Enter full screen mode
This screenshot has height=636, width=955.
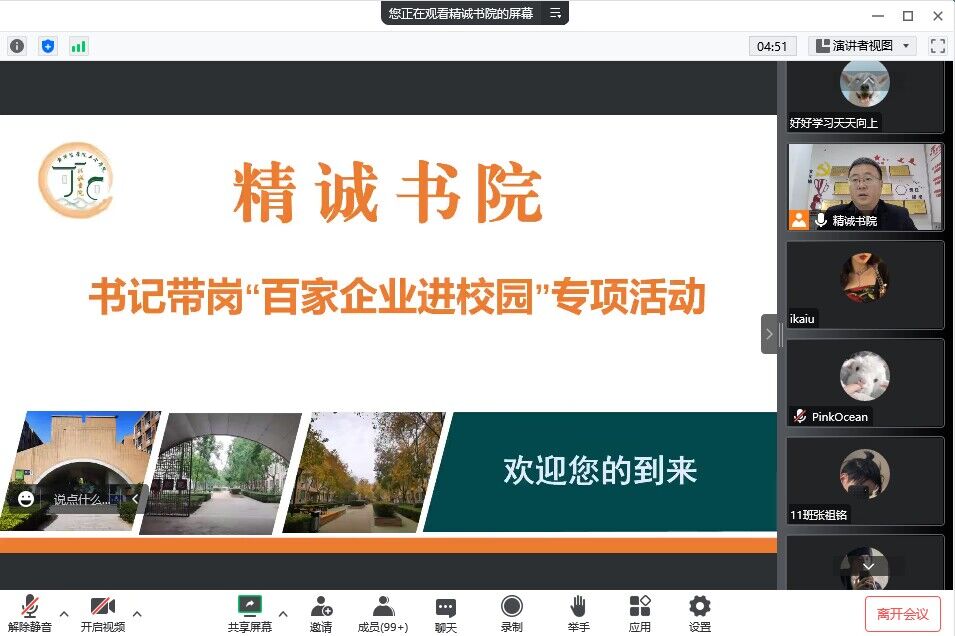coord(937,46)
